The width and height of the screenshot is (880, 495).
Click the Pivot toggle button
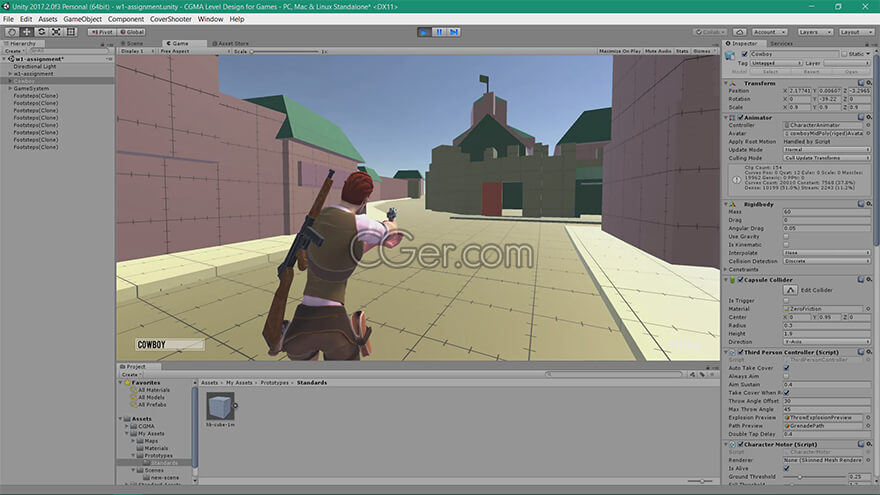coord(102,32)
